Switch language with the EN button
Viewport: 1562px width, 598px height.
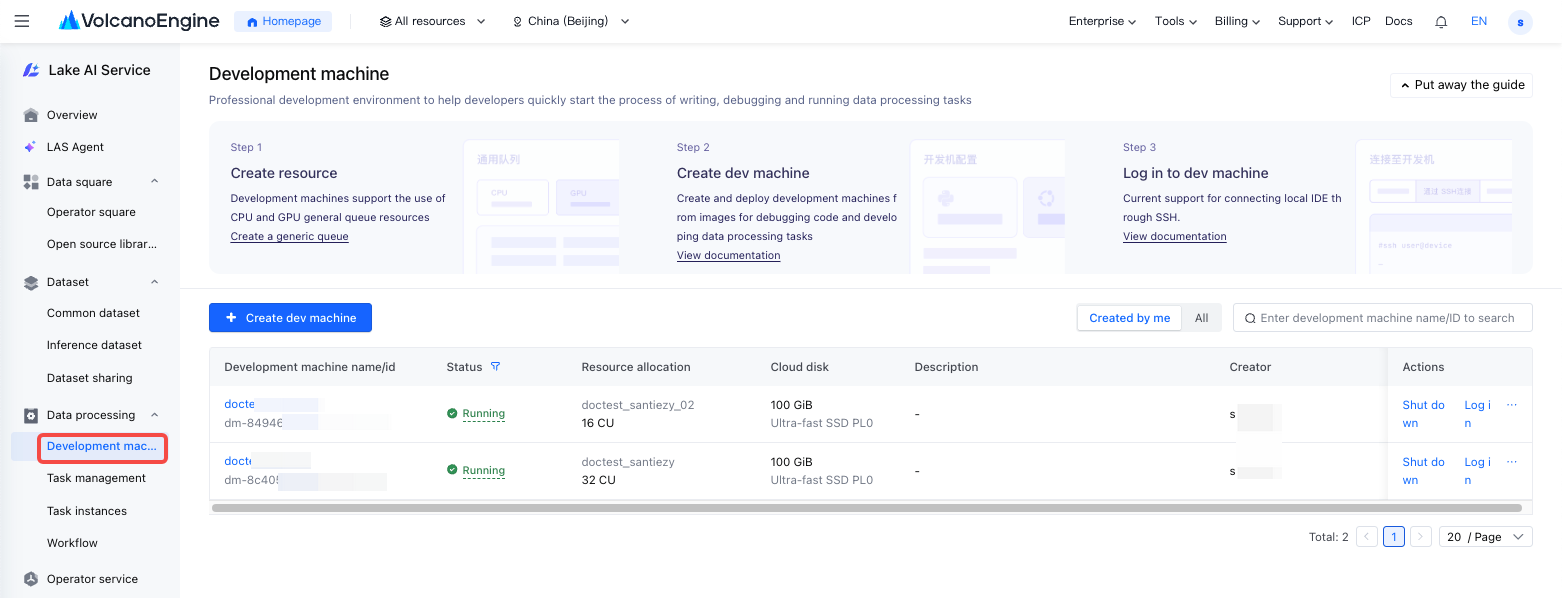(1479, 21)
